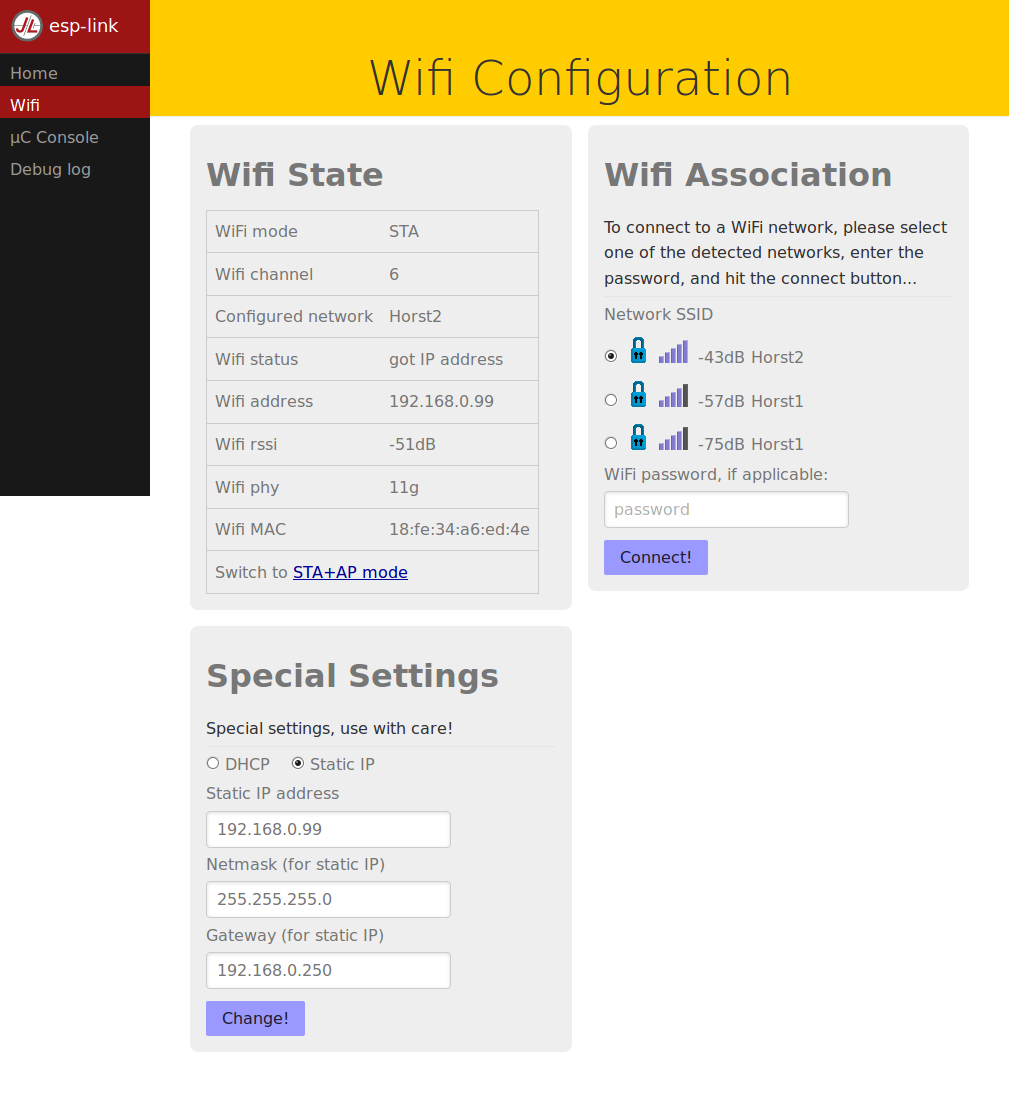
Task: Click the Wifi Association heading
Action: coord(748,175)
